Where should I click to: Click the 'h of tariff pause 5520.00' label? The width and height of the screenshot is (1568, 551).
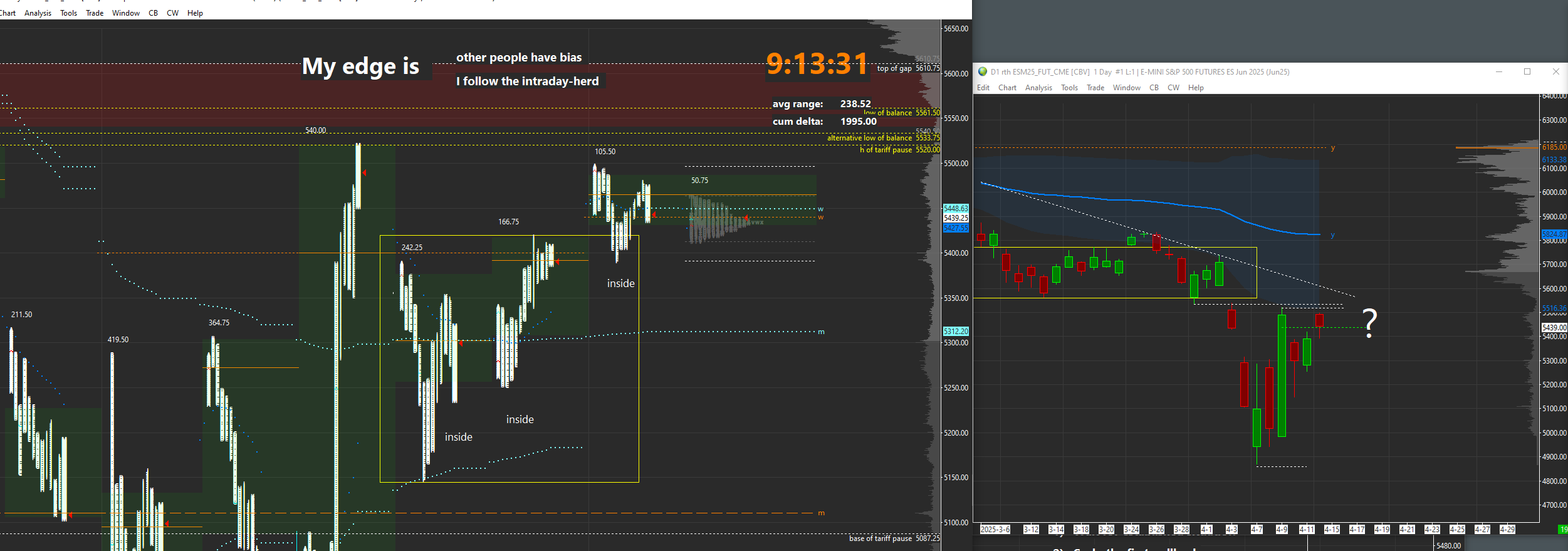point(900,150)
